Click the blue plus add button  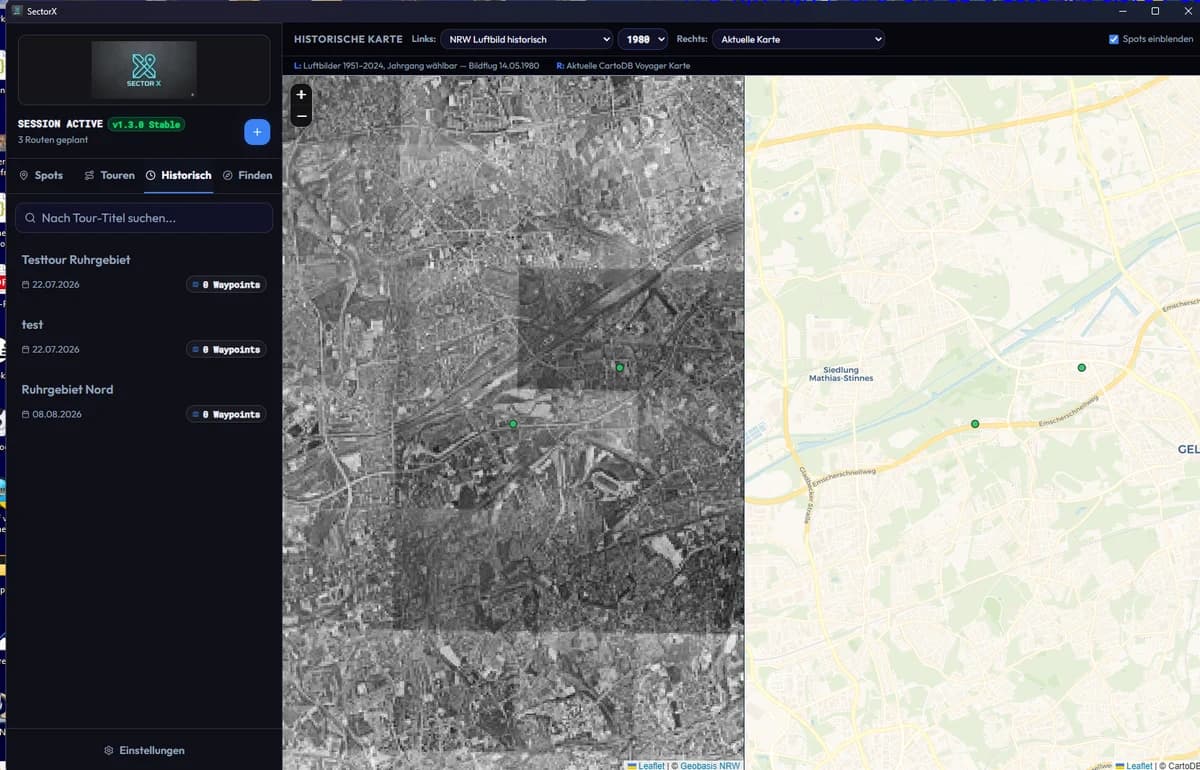point(257,132)
